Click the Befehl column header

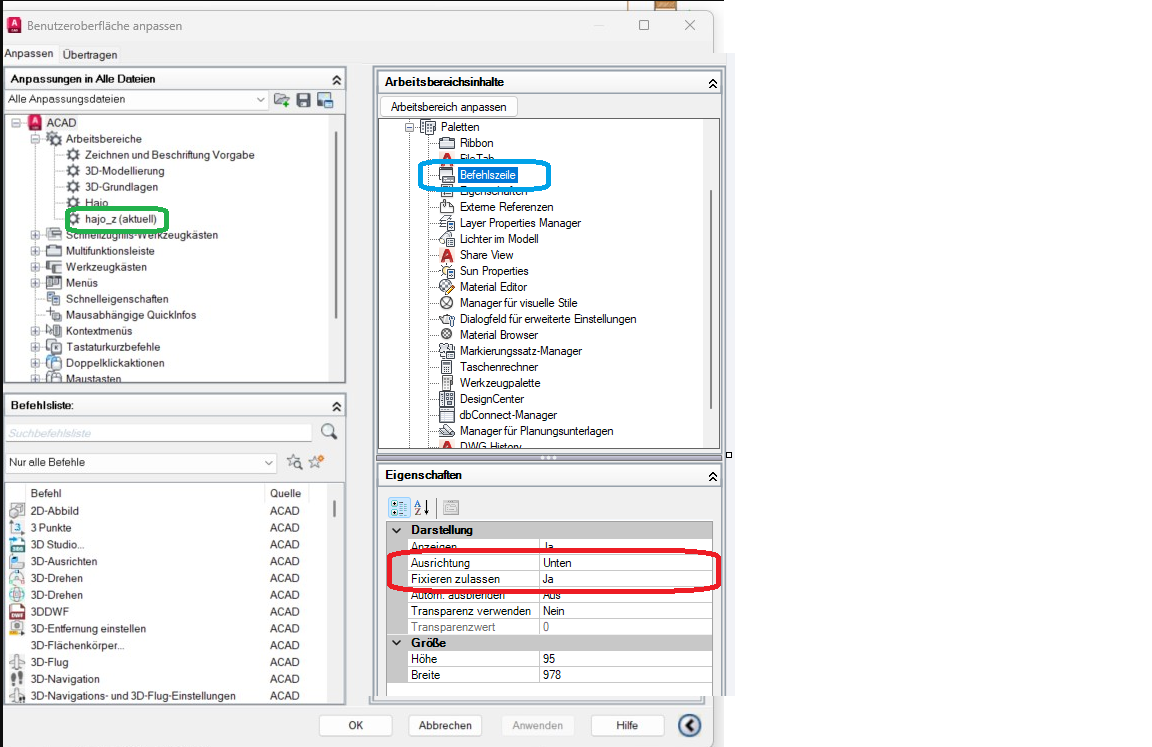pyautogui.click(x=46, y=494)
